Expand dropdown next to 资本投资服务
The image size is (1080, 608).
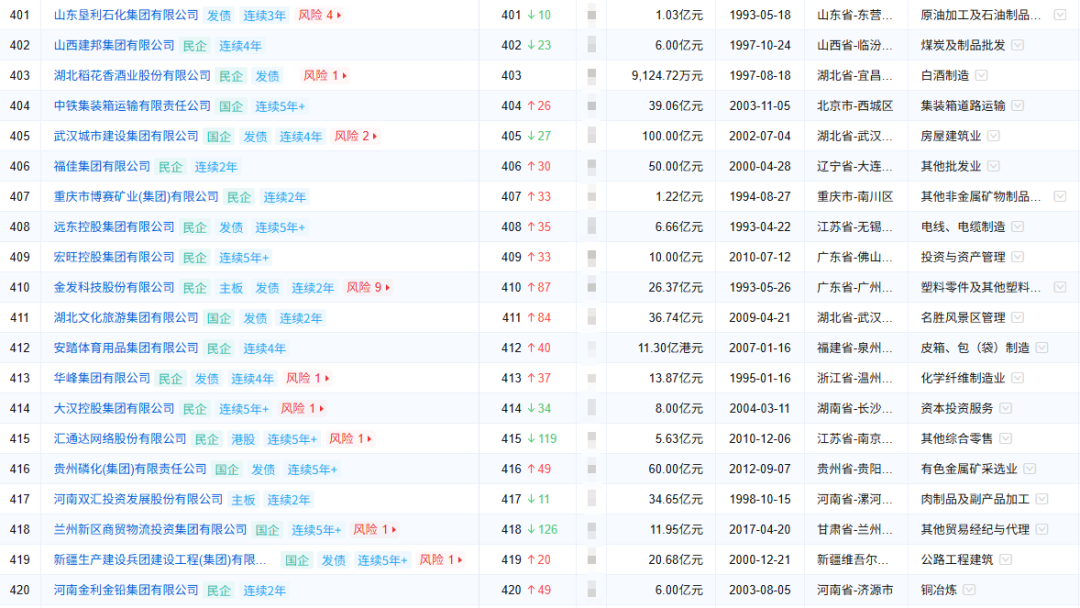point(1006,408)
